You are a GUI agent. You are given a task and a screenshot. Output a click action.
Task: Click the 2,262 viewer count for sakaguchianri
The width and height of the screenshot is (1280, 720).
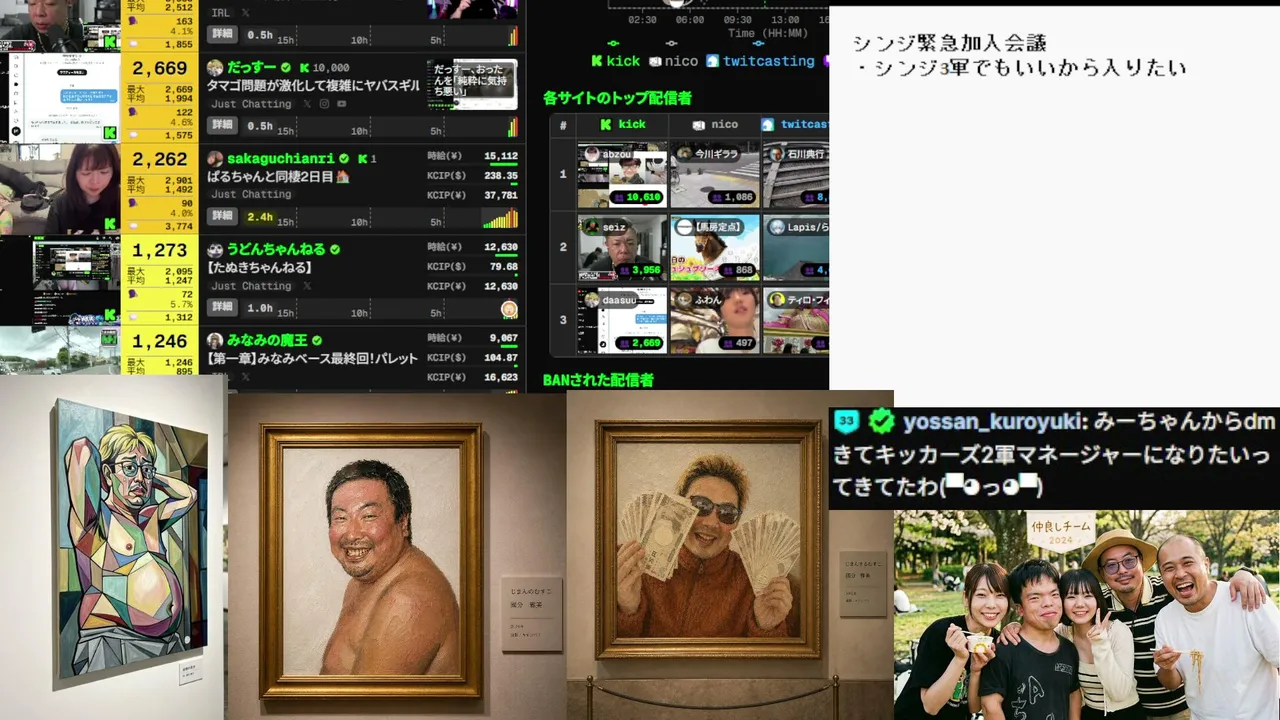pos(159,159)
